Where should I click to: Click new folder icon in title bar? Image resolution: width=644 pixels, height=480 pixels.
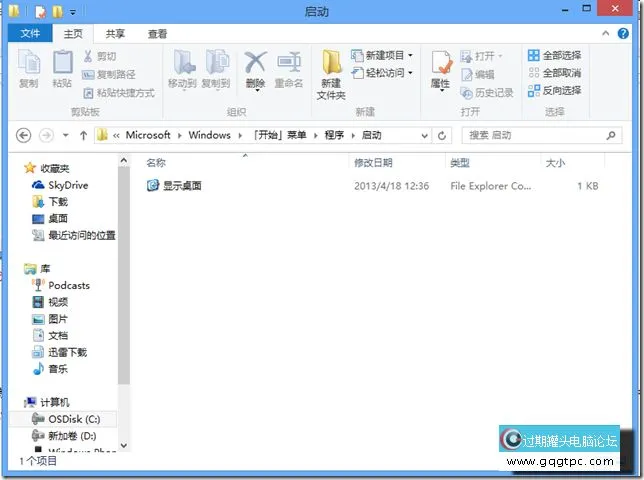pyautogui.click(x=57, y=11)
